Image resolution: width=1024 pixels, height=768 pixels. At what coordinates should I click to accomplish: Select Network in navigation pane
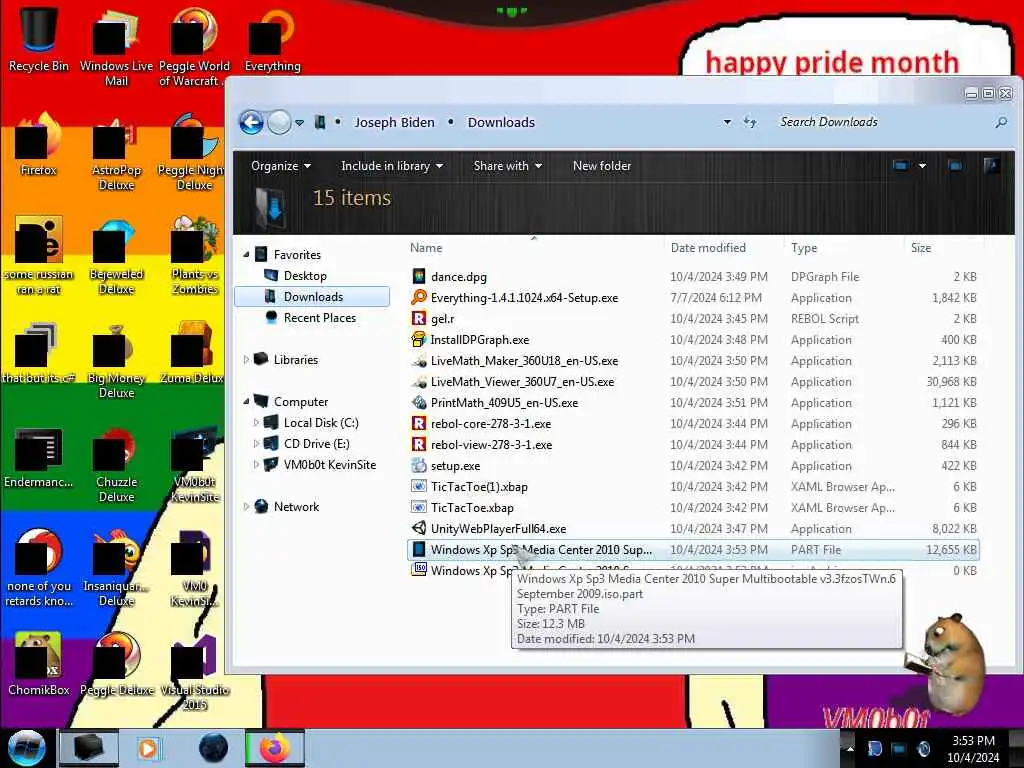pos(296,506)
